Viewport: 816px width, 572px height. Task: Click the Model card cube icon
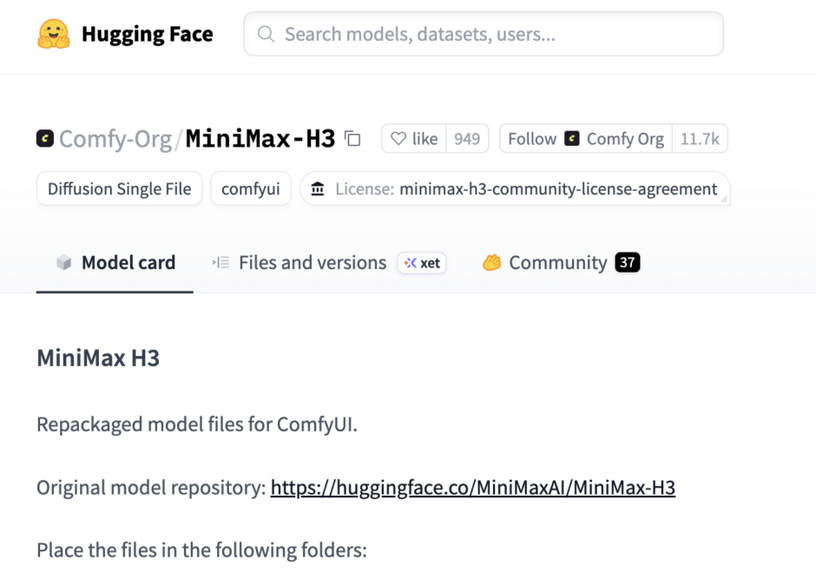click(x=63, y=262)
